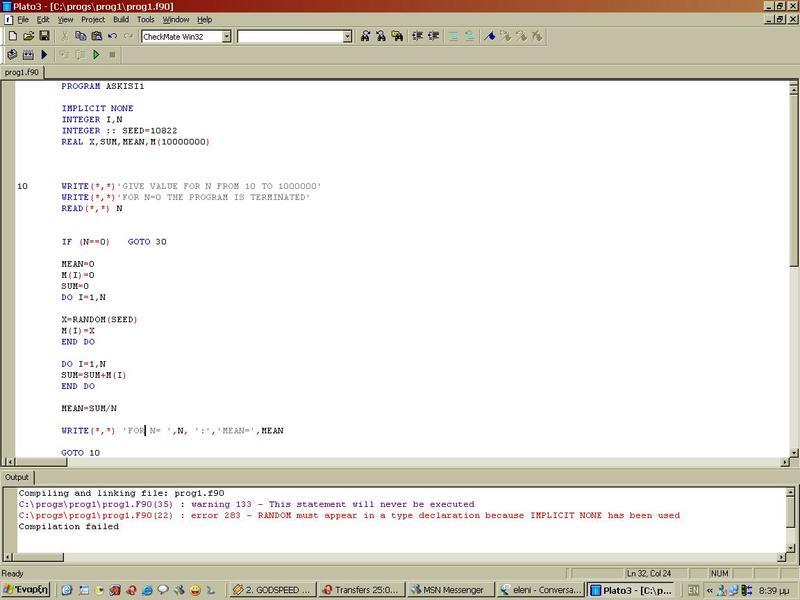Click the Start button in the taskbar

[27, 590]
